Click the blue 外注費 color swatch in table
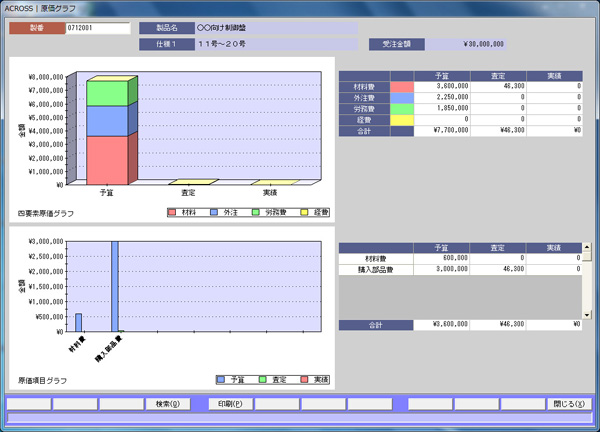Image resolution: width=600 pixels, height=432 pixels. 401,97
